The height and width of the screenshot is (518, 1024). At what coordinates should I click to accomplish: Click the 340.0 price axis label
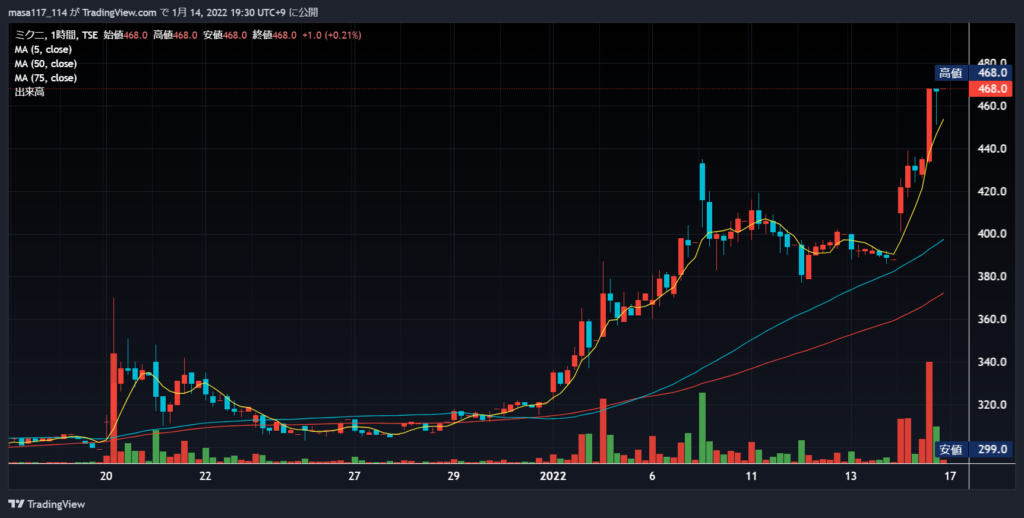pos(992,363)
